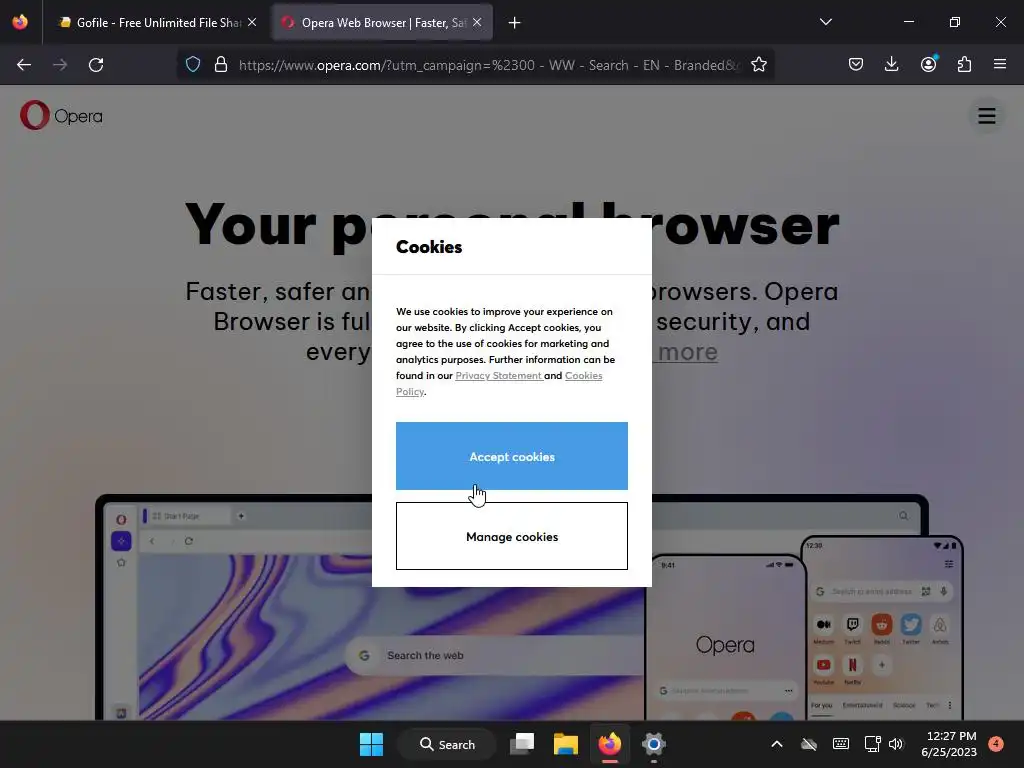
Task: Click the Firefox View icon
Action: [20, 22]
